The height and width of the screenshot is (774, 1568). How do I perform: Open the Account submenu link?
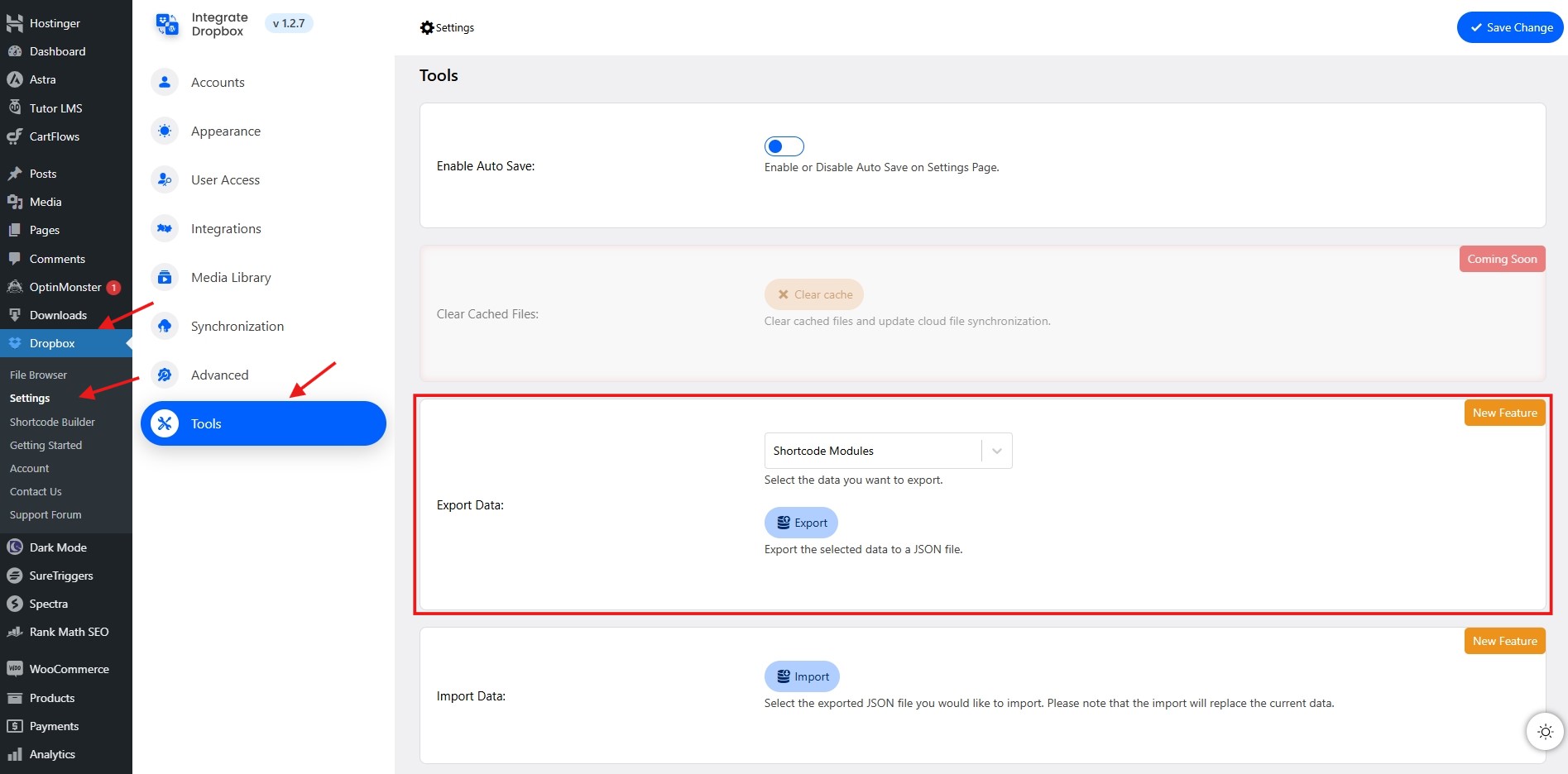(29, 468)
